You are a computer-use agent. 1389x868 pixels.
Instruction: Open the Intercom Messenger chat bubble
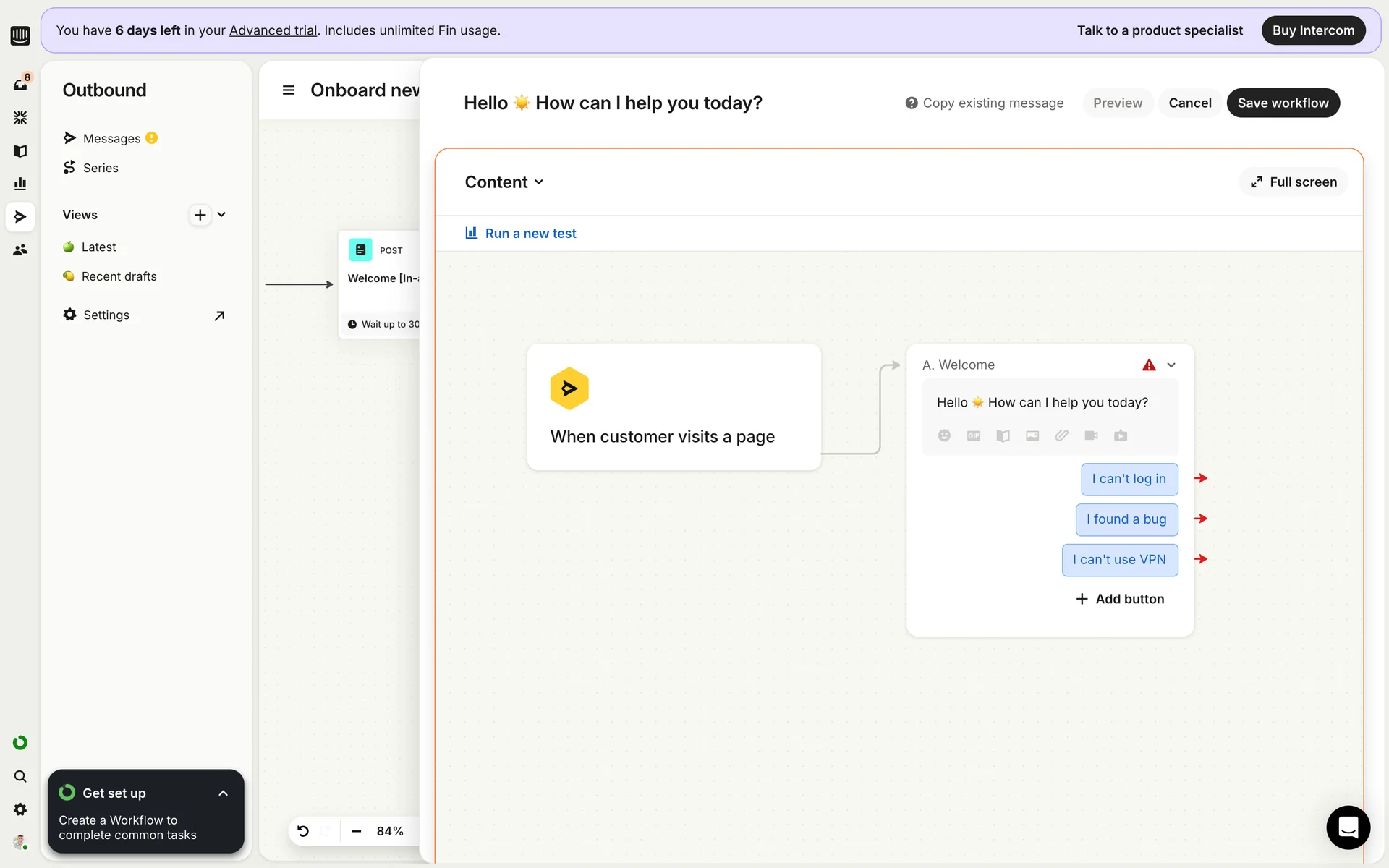coord(1348,827)
